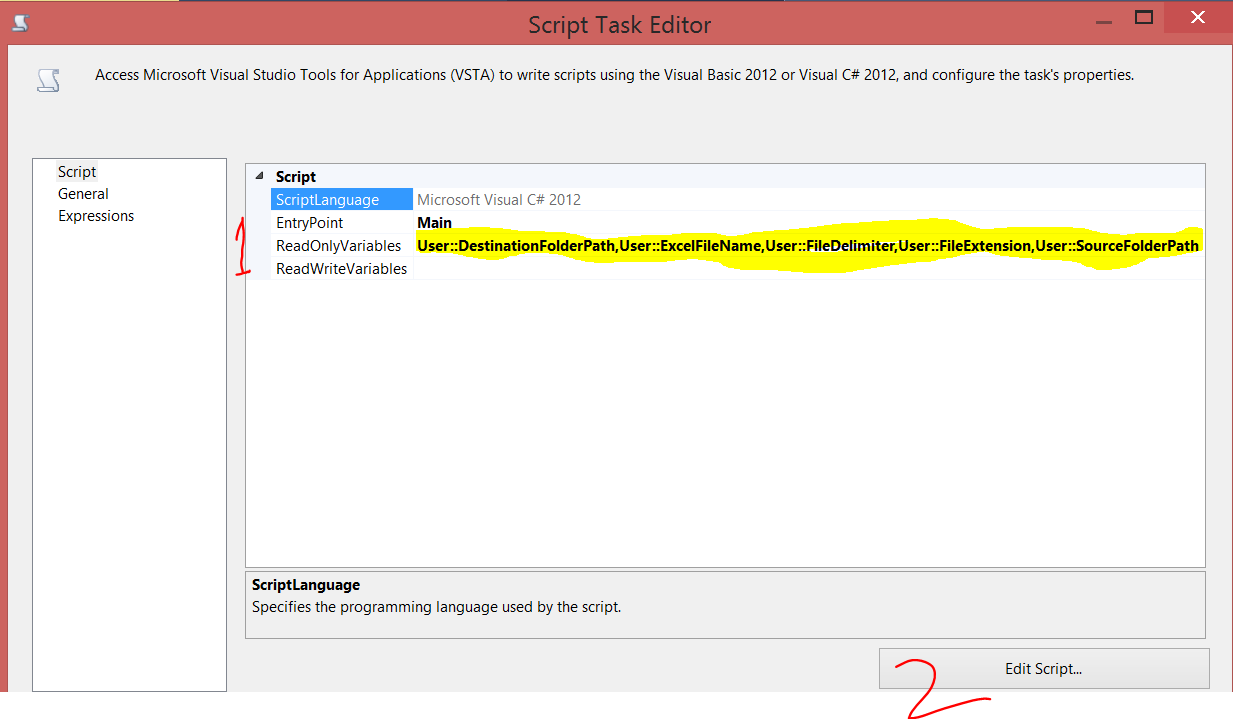1233x719 pixels.
Task: Select the EntryPoint property row
Action: click(310, 222)
